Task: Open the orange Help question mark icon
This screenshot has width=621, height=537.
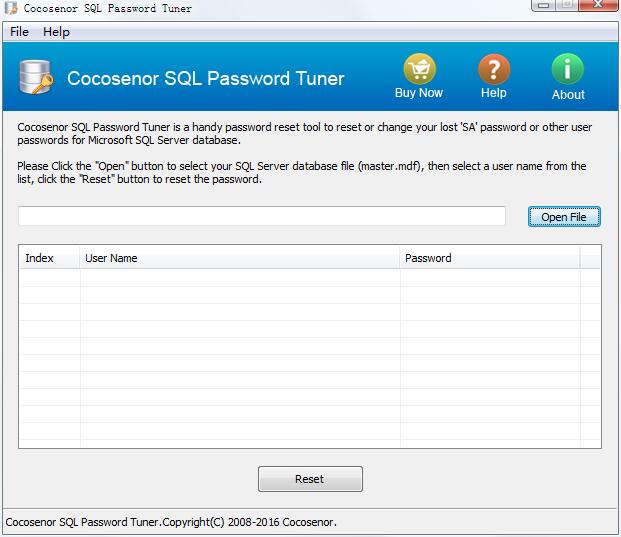Action: pyautogui.click(x=494, y=69)
